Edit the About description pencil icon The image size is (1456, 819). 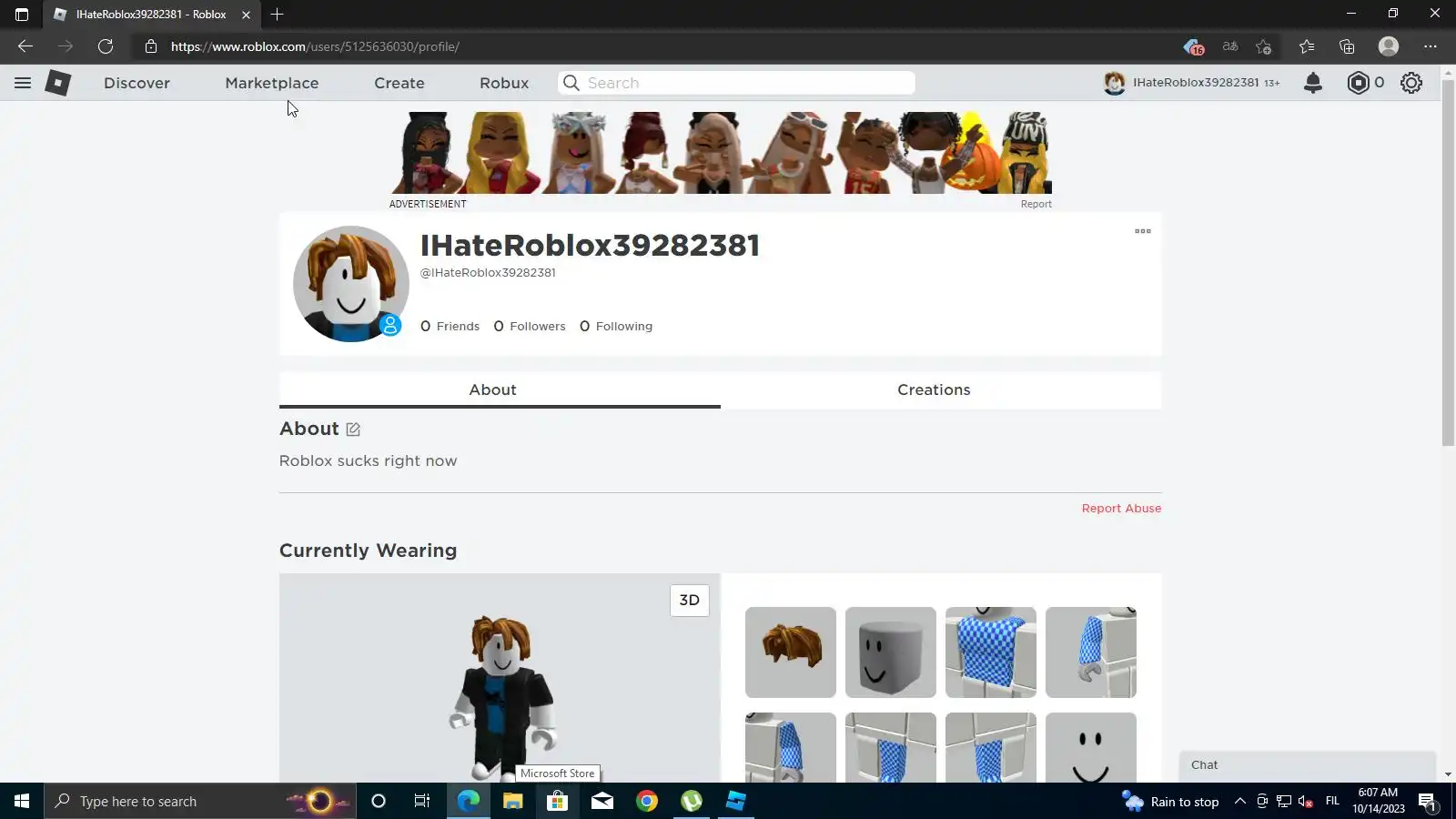353,430
